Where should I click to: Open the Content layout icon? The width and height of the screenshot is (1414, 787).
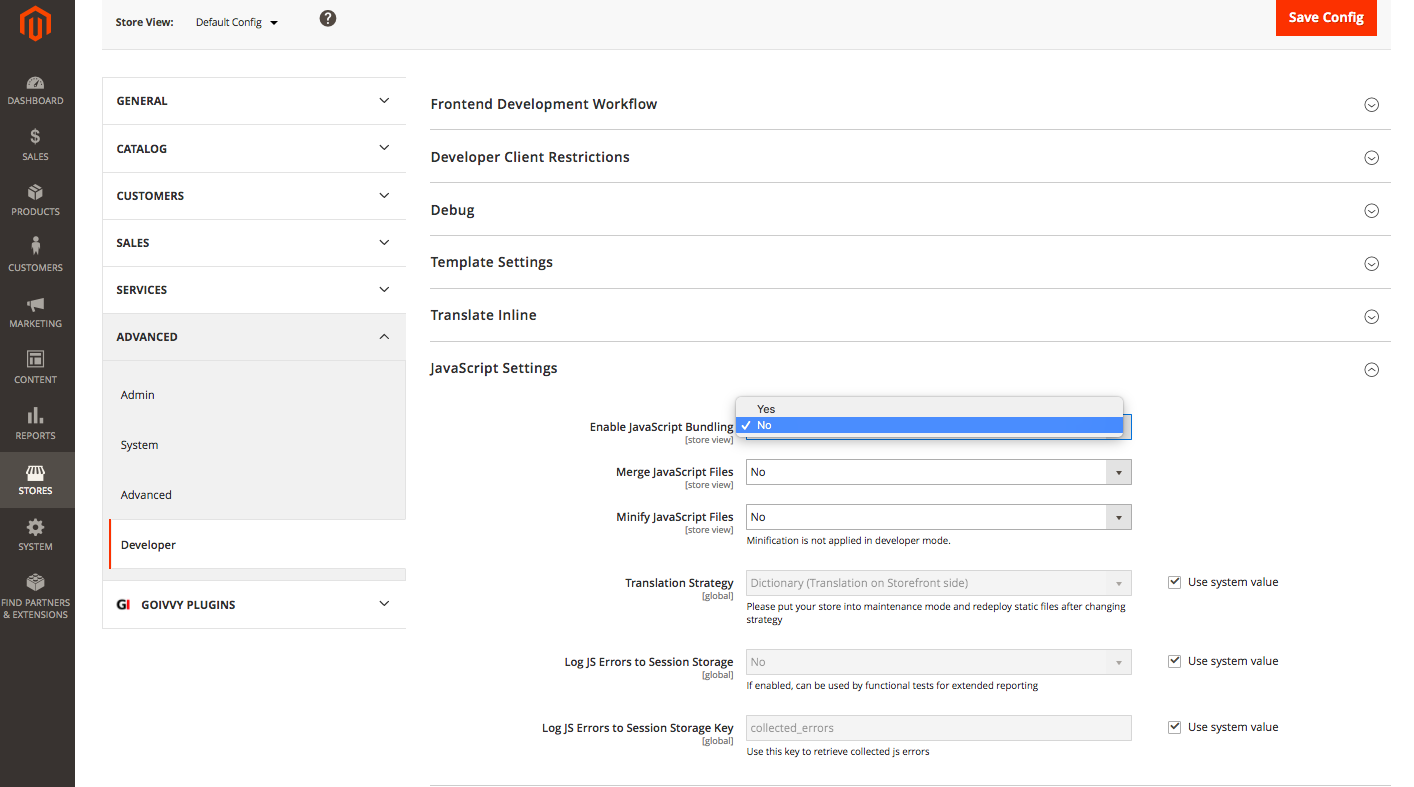pyautogui.click(x=36, y=360)
